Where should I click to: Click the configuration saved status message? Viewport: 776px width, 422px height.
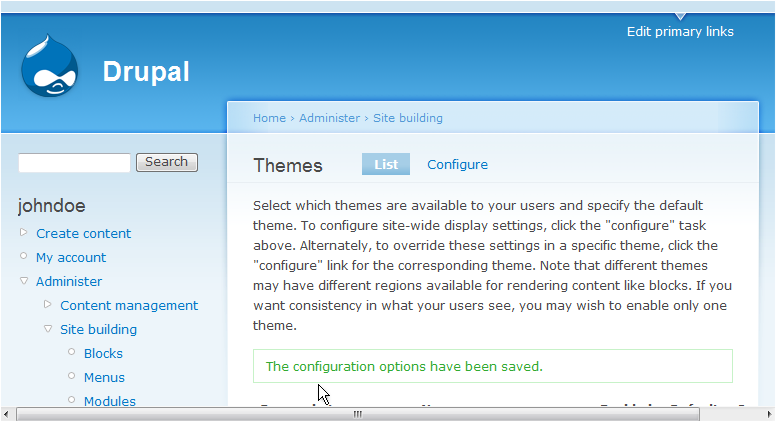[492, 366]
